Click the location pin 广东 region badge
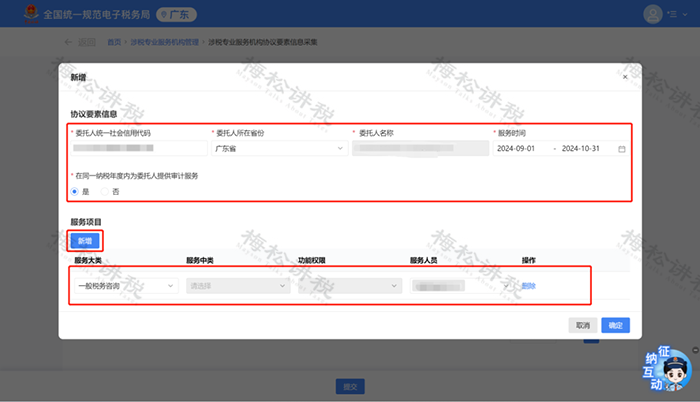The height and width of the screenshot is (402, 700). pyautogui.click(x=178, y=14)
